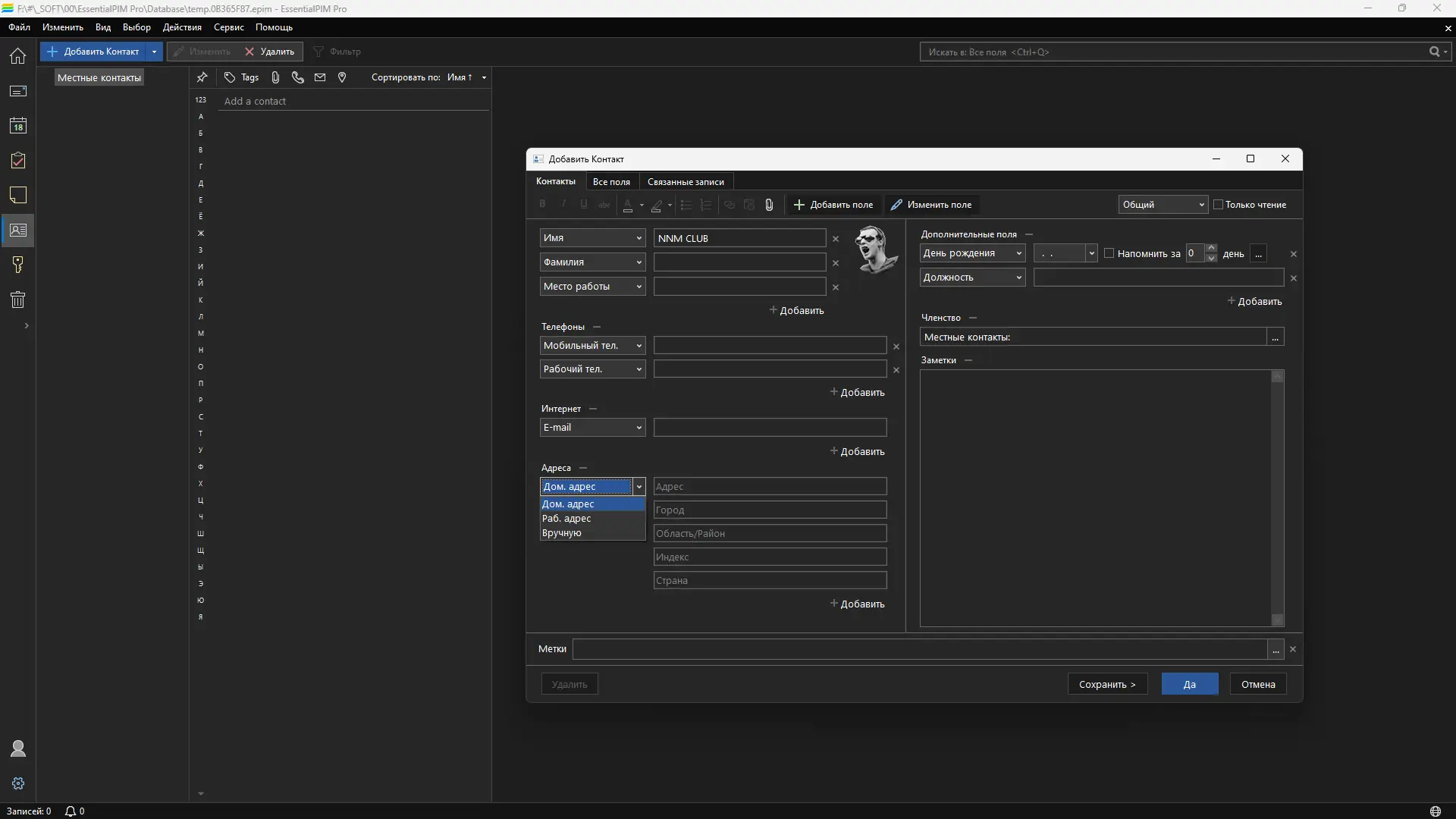Open the Общий category dropdown

coord(1163,205)
